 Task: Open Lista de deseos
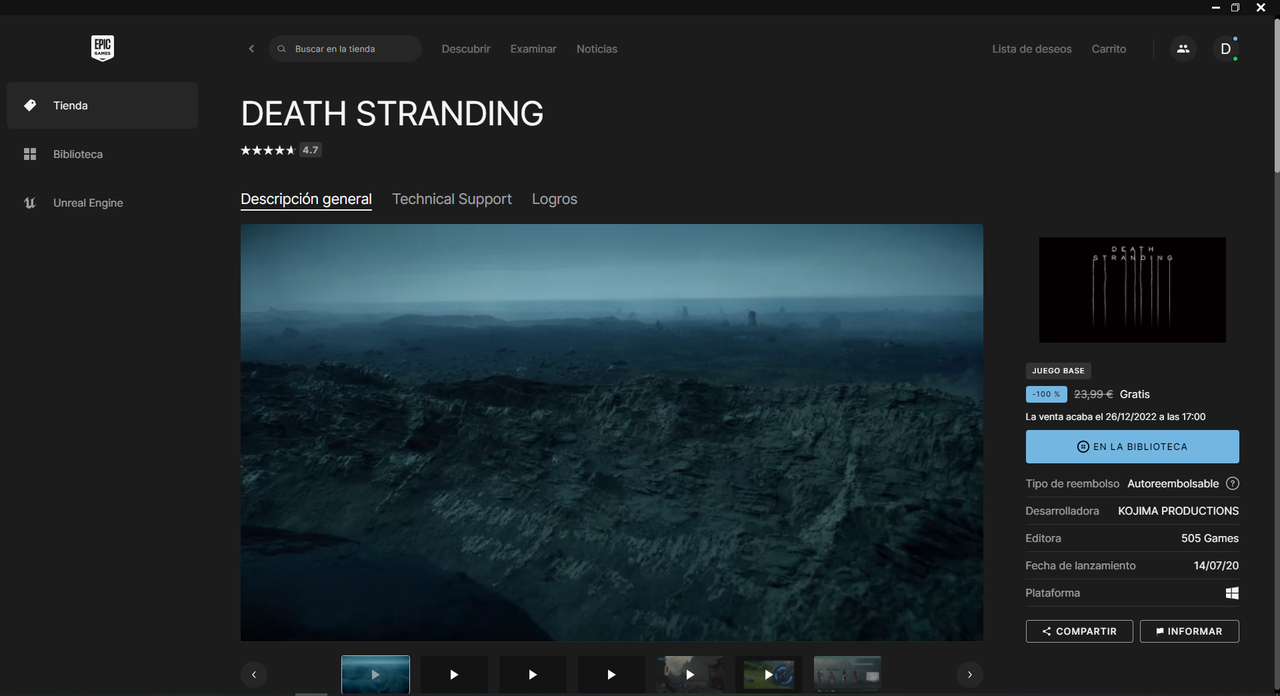[1032, 49]
